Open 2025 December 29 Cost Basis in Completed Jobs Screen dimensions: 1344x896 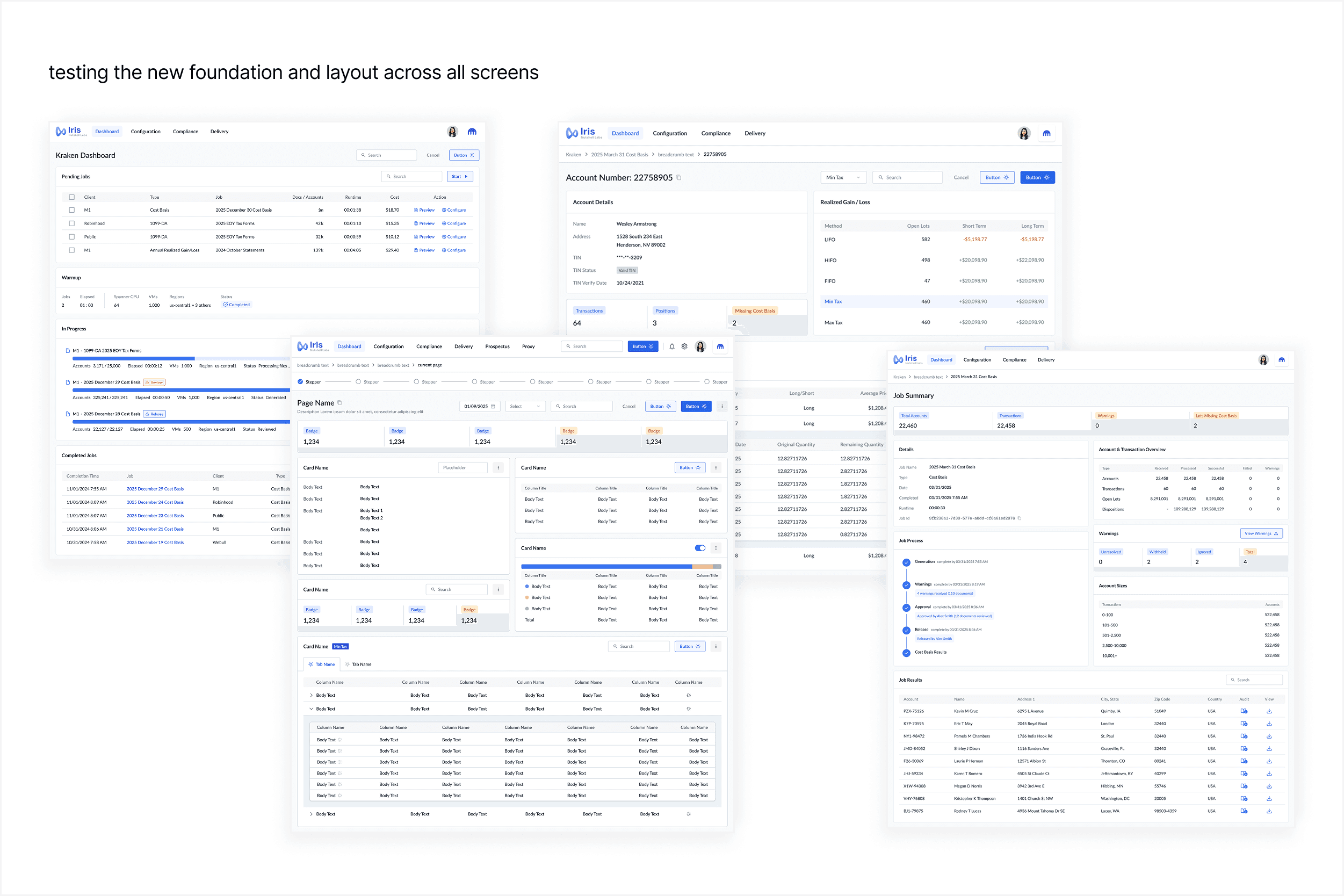[155, 489]
